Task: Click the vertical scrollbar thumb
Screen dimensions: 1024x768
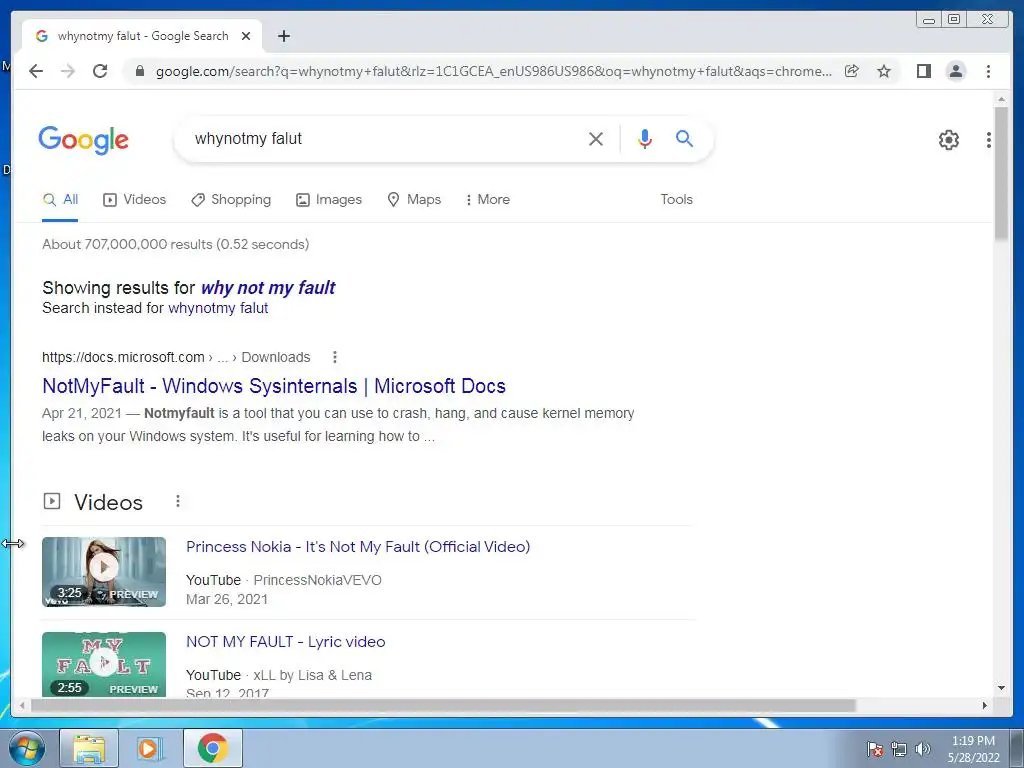Action: [x=1001, y=173]
